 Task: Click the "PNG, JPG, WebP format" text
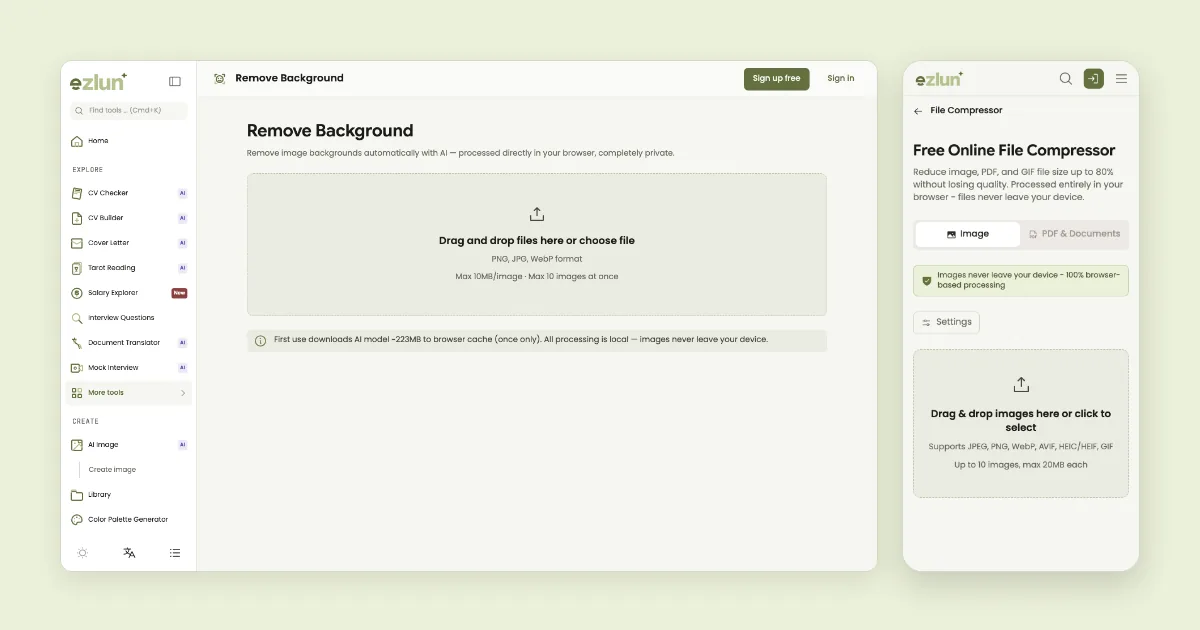tap(537, 259)
